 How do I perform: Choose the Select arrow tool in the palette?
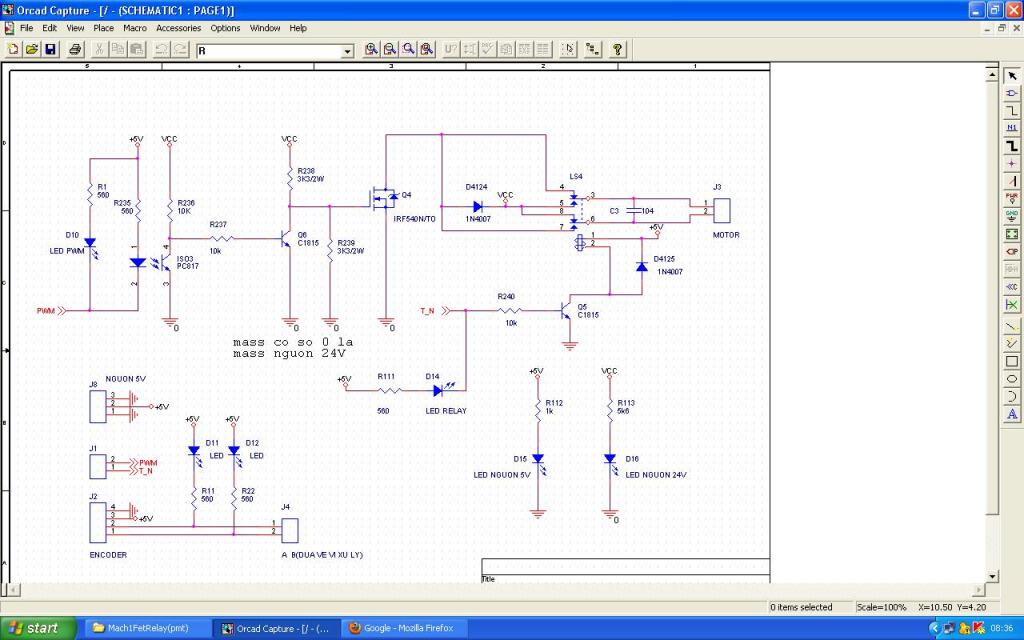pyautogui.click(x=1012, y=76)
